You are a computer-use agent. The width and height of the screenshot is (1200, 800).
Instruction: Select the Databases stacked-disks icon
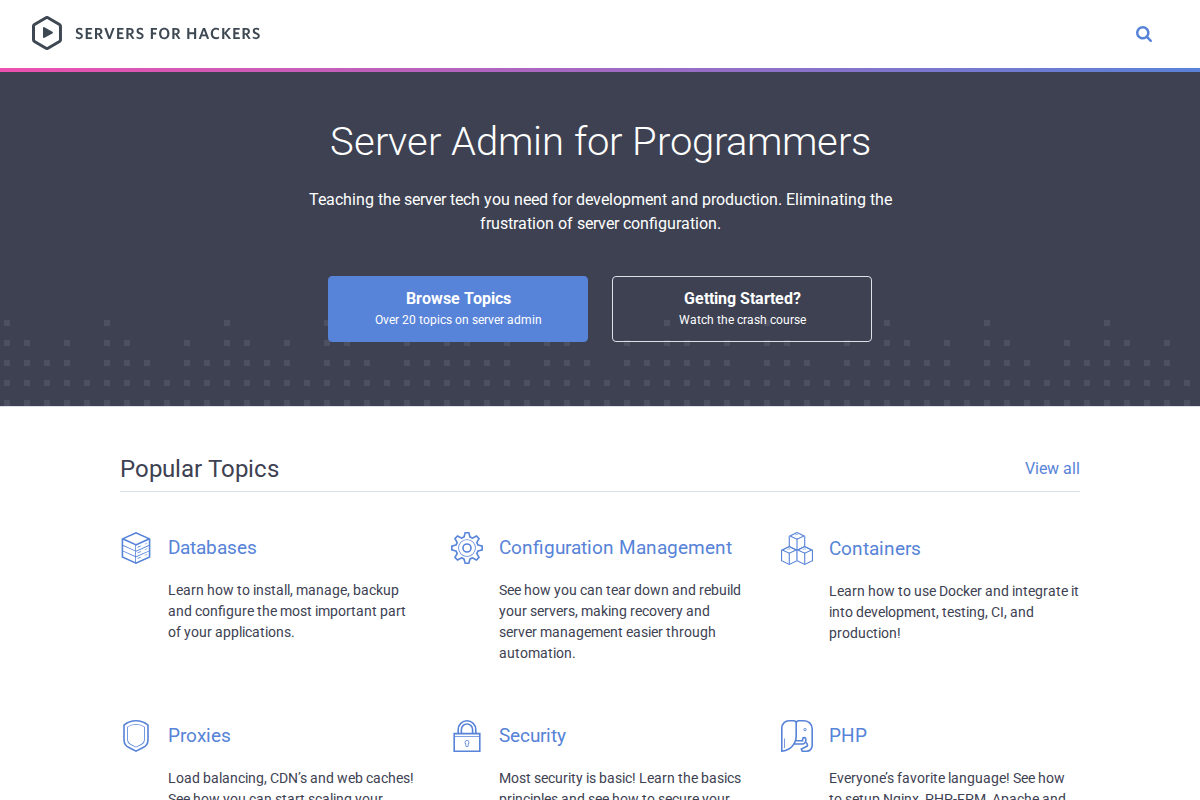tap(135, 547)
